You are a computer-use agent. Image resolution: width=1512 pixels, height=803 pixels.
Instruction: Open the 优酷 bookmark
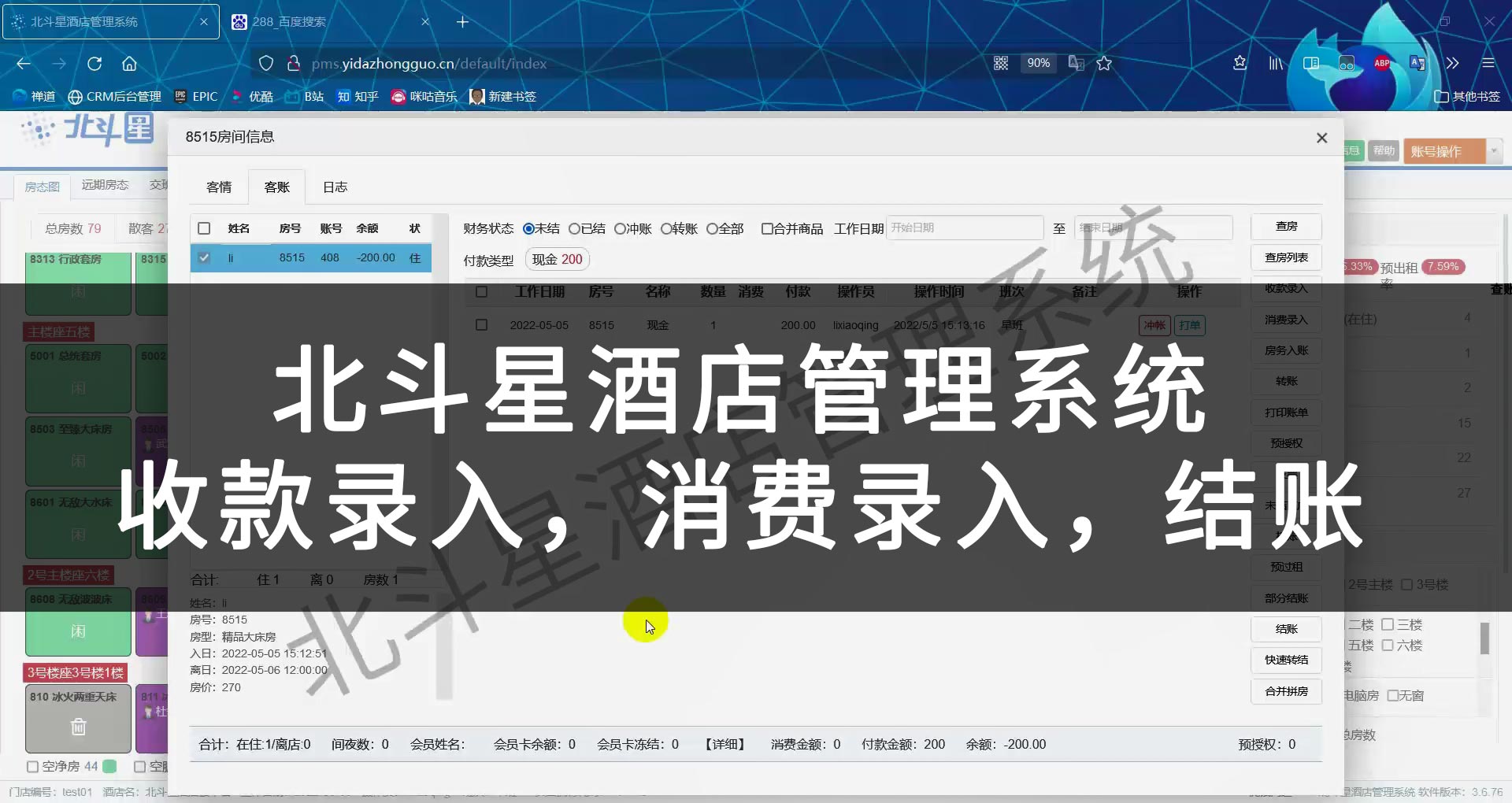click(x=252, y=96)
